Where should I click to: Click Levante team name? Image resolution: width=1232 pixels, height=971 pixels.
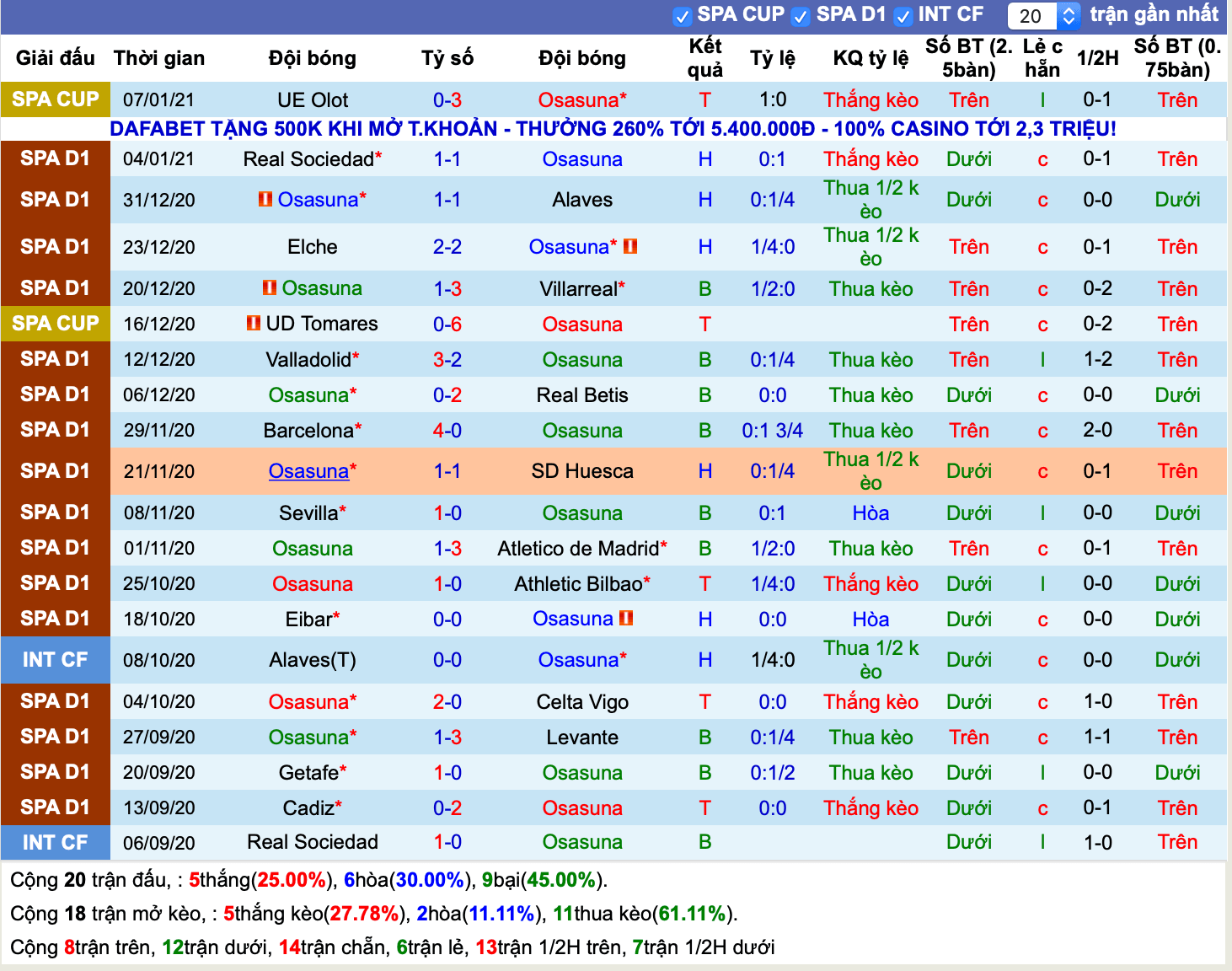[x=582, y=738]
